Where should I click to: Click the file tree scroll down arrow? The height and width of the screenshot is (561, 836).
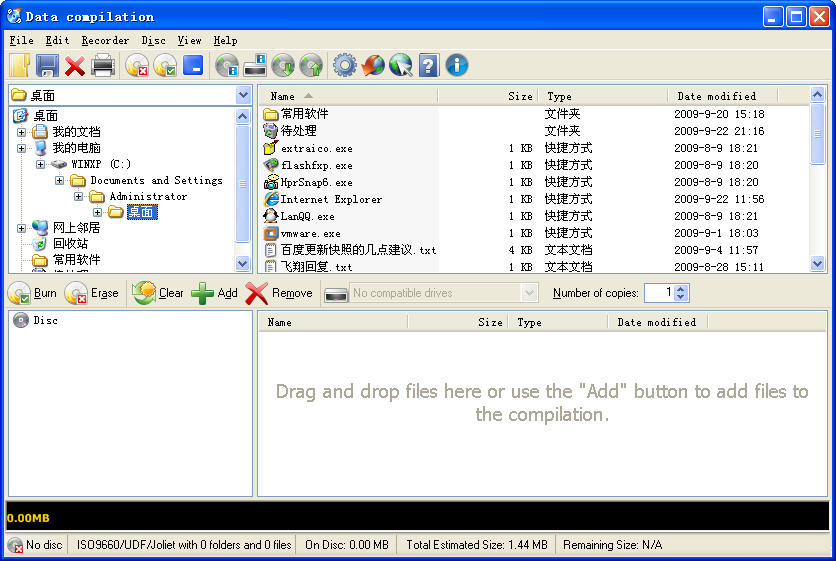coord(243,263)
